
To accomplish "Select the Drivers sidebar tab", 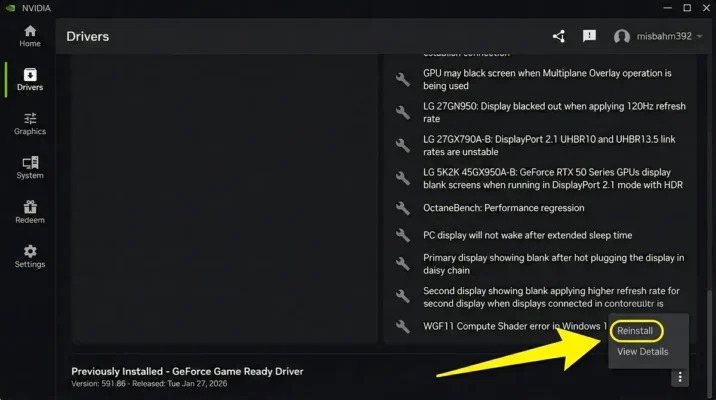I will point(30,79).
